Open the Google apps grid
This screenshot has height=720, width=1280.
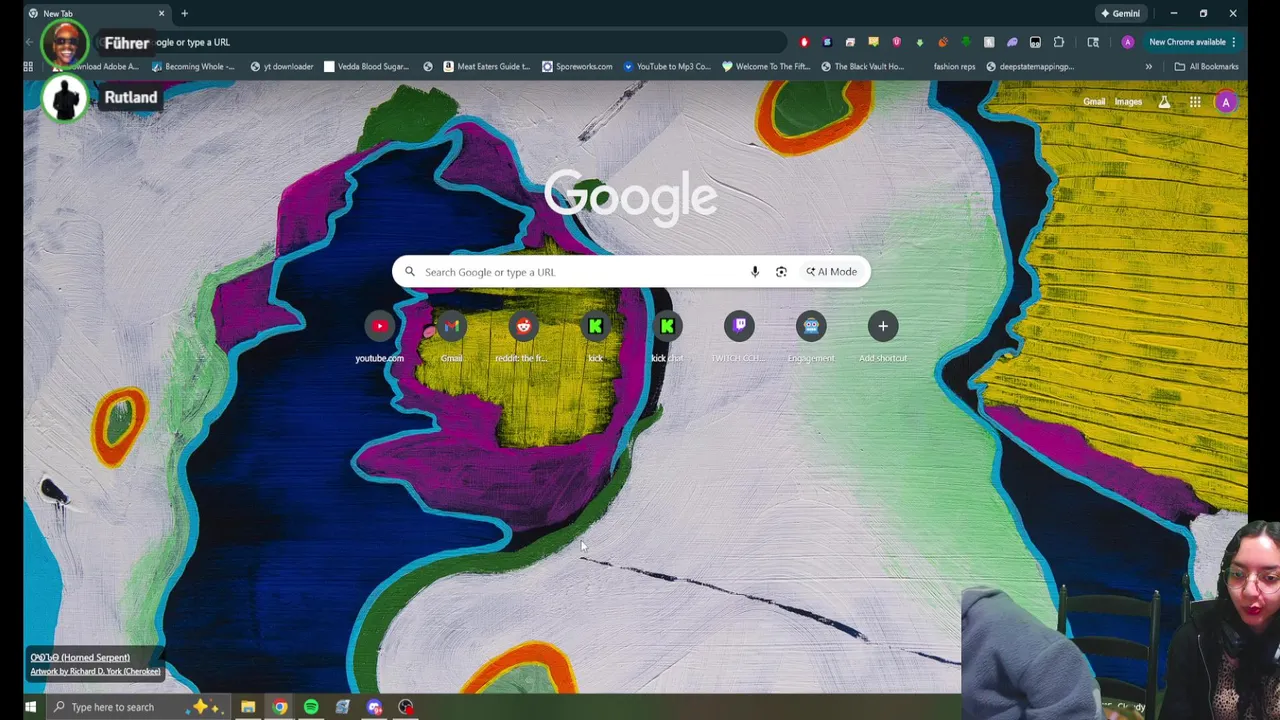pyautogui.click(x=1195, y=102)
